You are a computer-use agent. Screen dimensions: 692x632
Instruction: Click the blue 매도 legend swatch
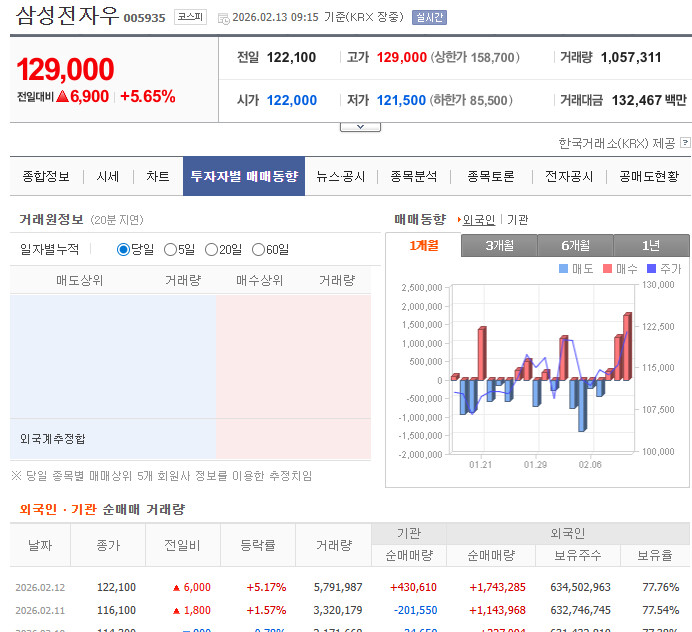click(x=563, y=268)
